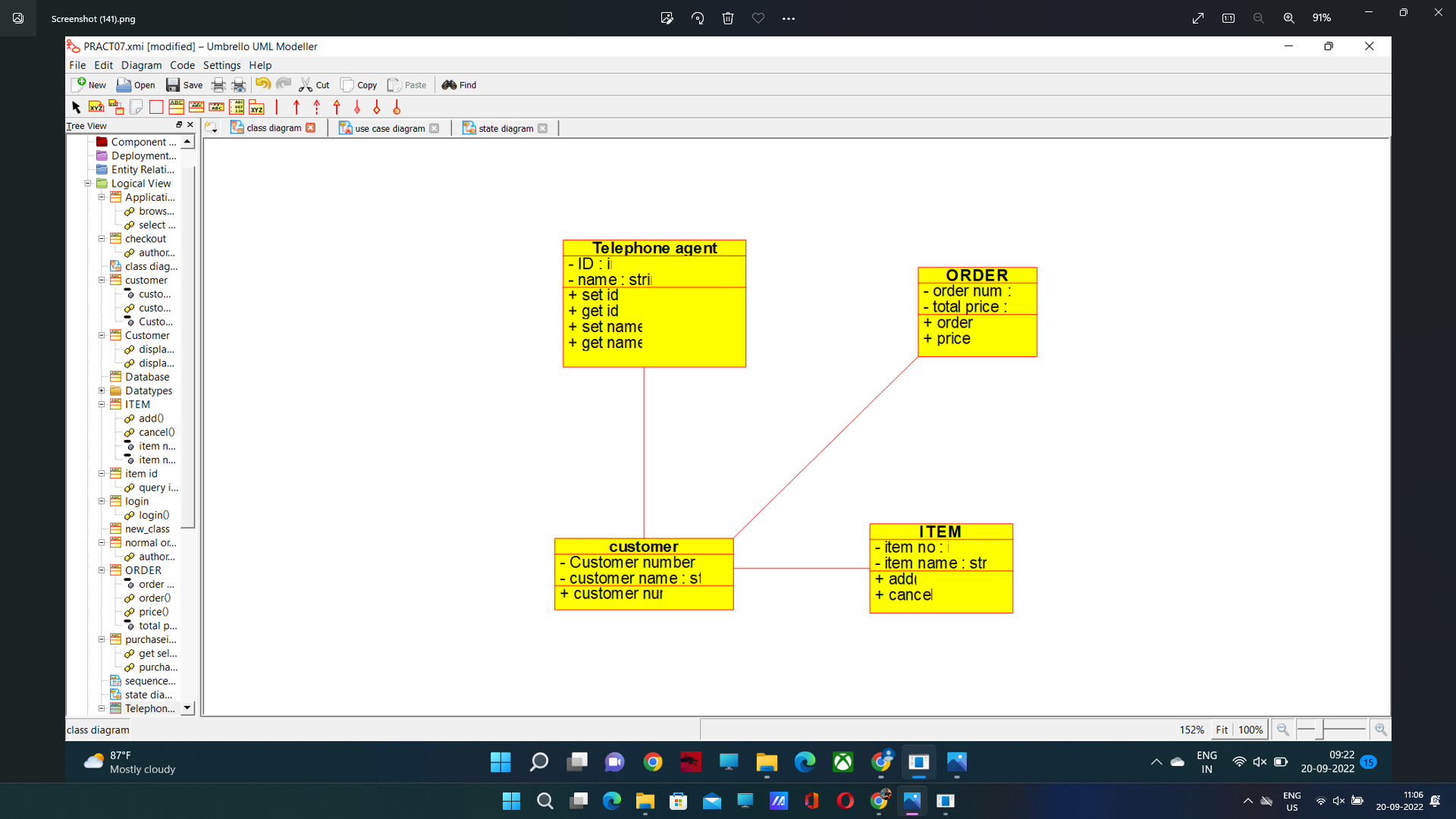Select the Note tool in the diagram toolbar
The height and width of the screenshot is (819, 1456).
click(x=136, y=107)
